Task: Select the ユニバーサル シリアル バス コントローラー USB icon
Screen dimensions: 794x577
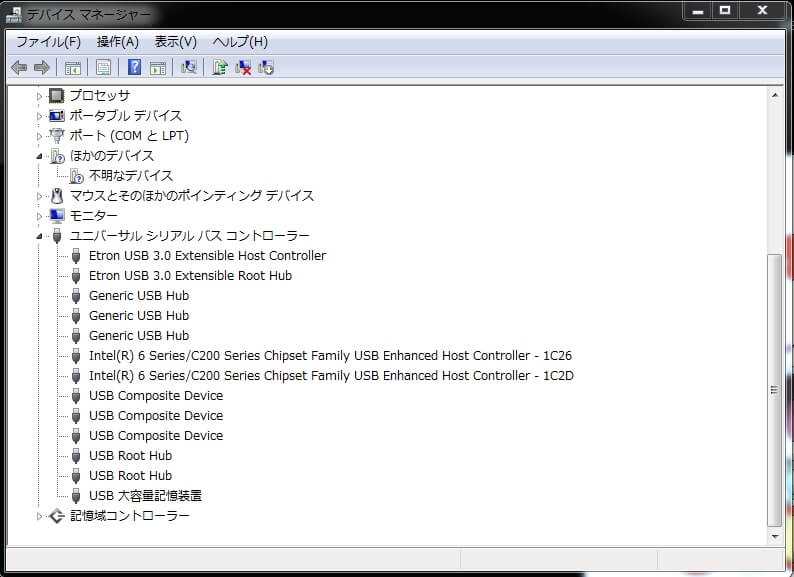Action: coord(57,236)
